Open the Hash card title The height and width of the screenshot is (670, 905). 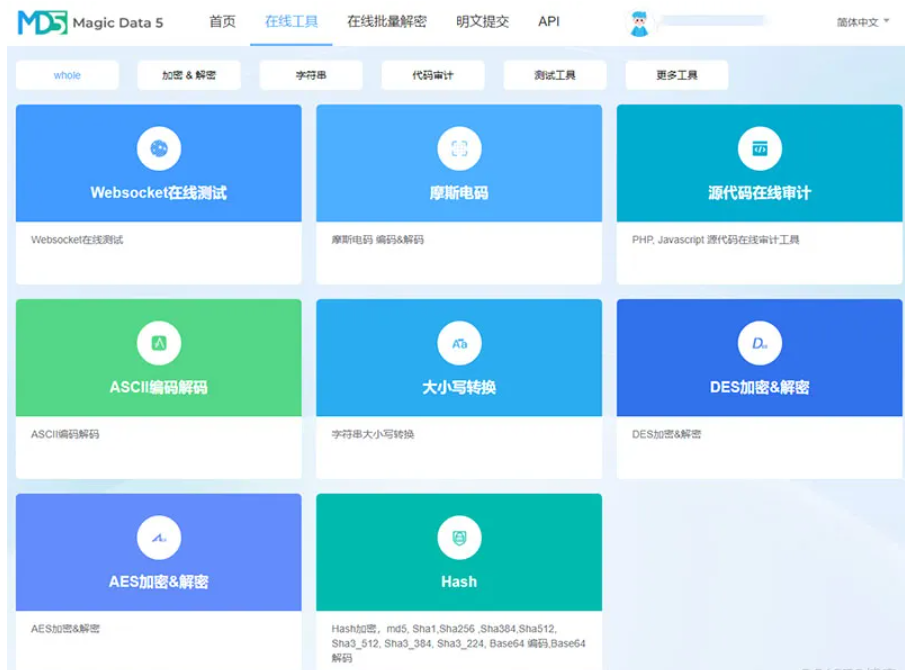pyautogui.click(x=459, y=581)
